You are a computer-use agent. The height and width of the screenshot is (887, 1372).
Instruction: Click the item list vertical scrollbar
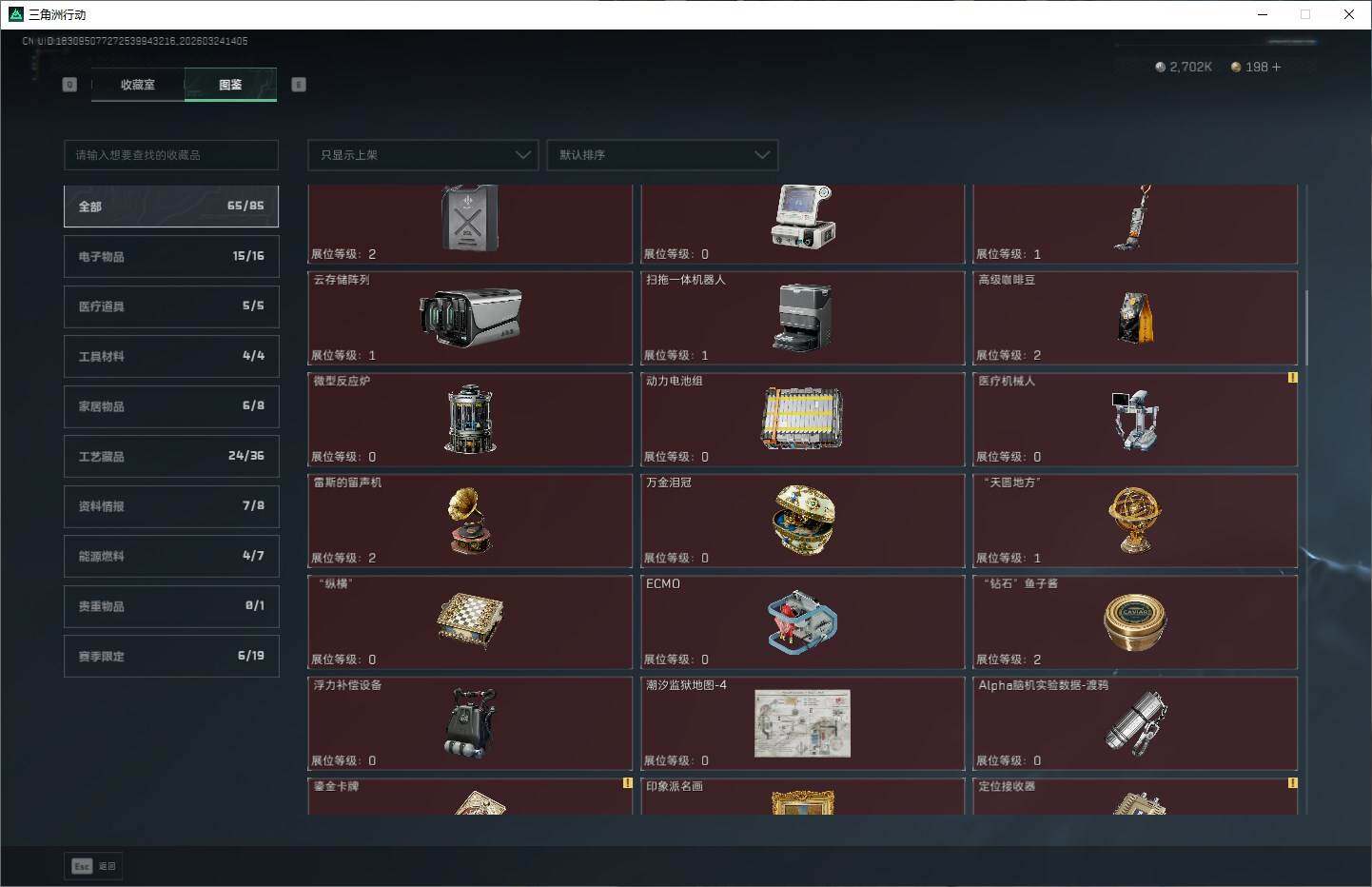1307,328
